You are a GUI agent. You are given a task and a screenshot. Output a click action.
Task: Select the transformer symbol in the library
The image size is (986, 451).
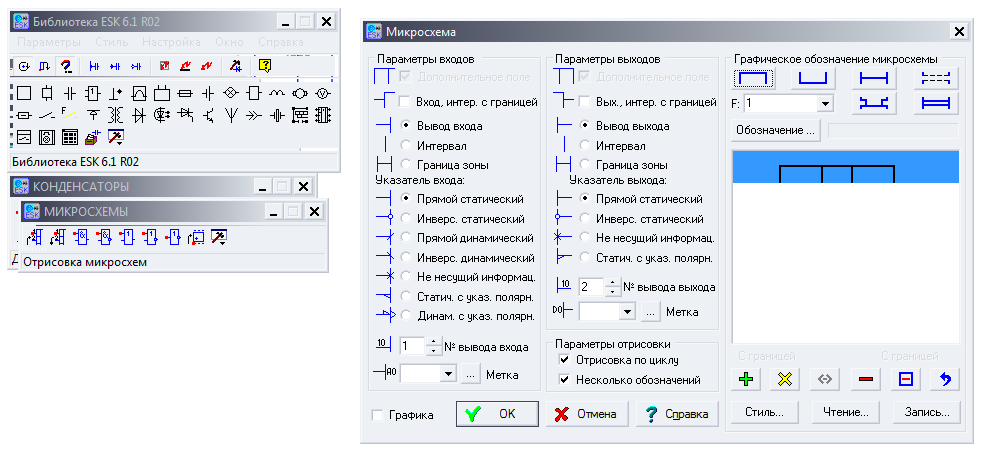click(115, 115)
